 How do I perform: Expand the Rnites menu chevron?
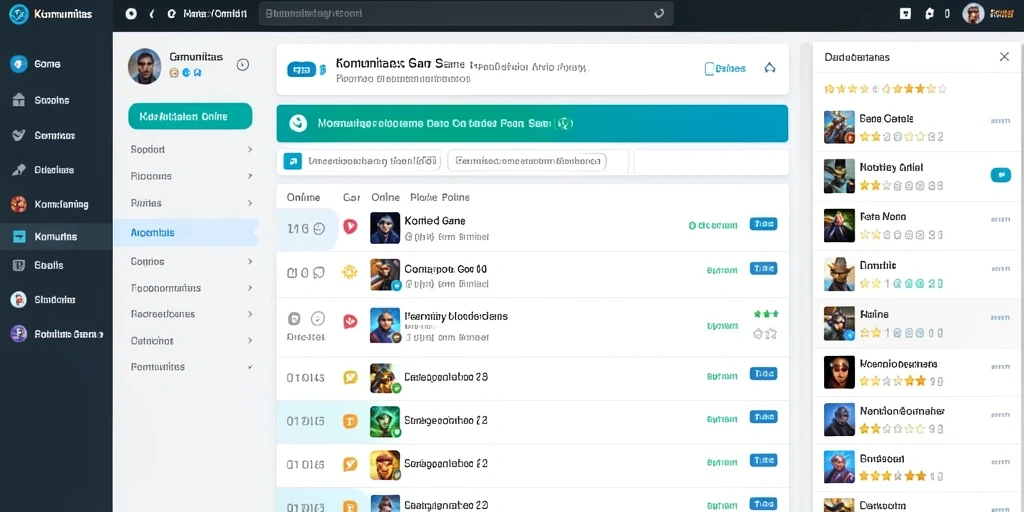[249, 203]
